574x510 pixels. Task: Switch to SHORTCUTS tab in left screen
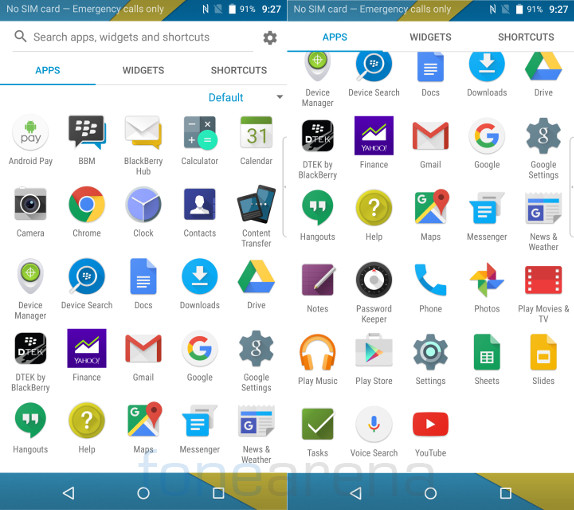pos(239,70)
